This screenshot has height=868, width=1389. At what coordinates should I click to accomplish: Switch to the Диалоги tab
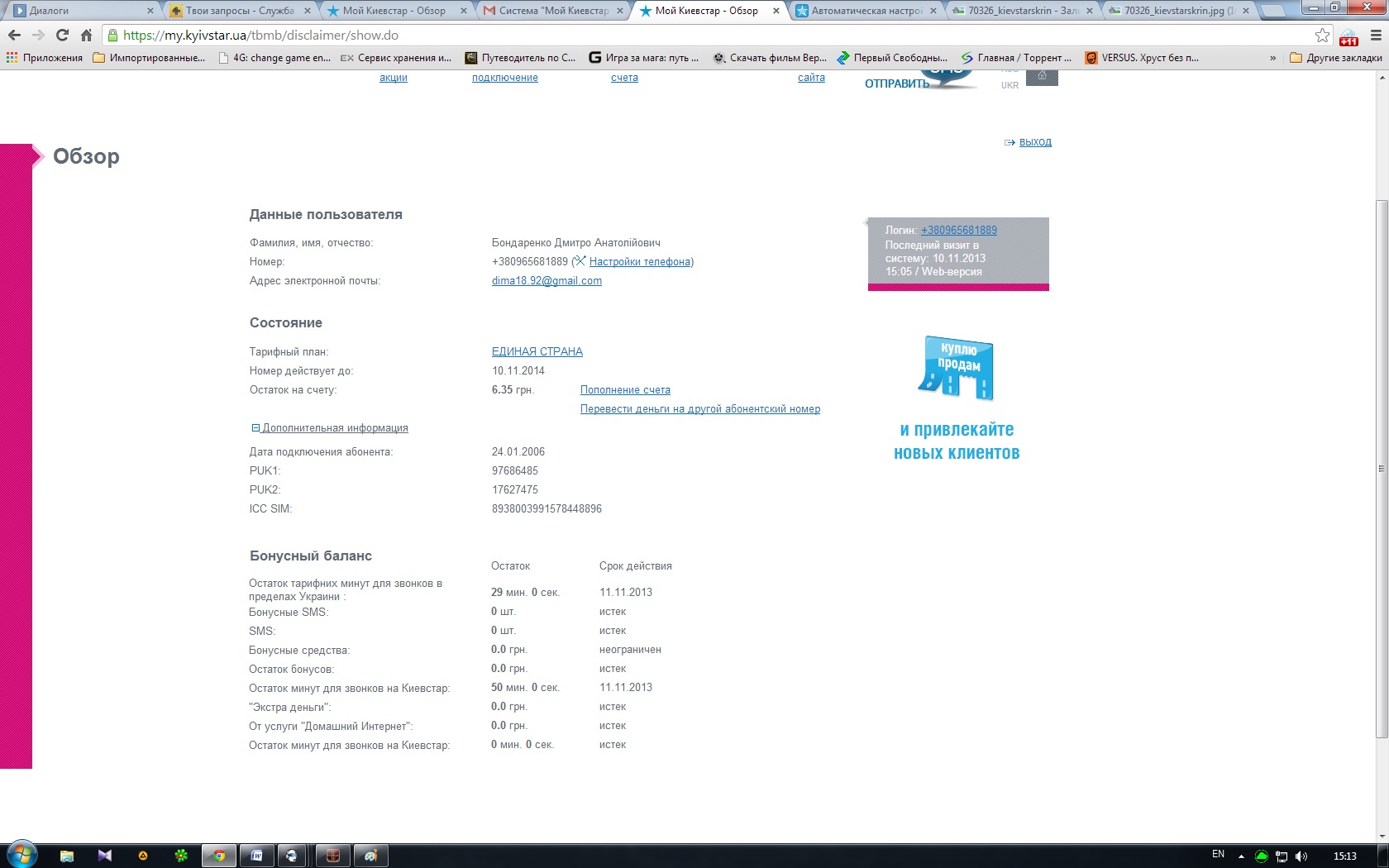(84, 11)
